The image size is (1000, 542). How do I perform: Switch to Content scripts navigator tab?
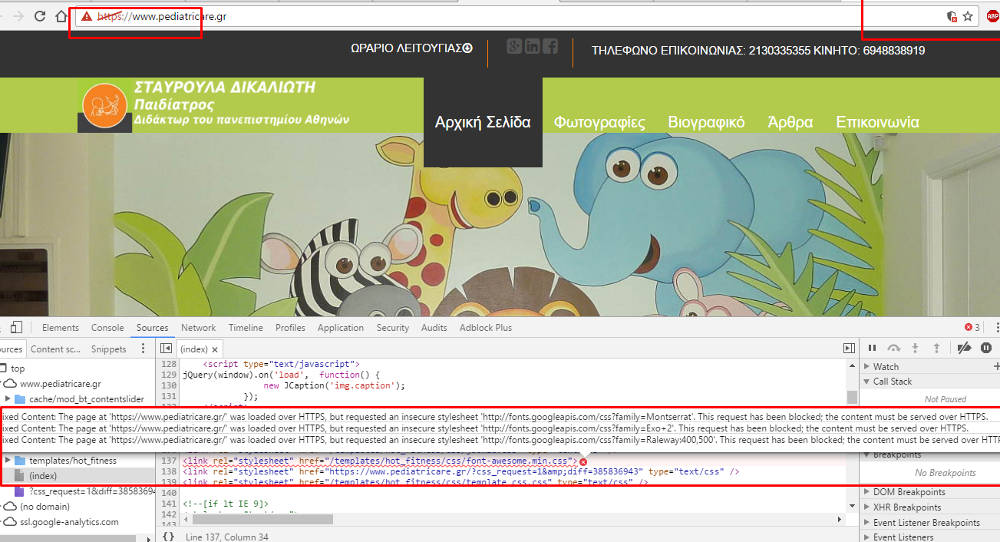pos(55,349)
